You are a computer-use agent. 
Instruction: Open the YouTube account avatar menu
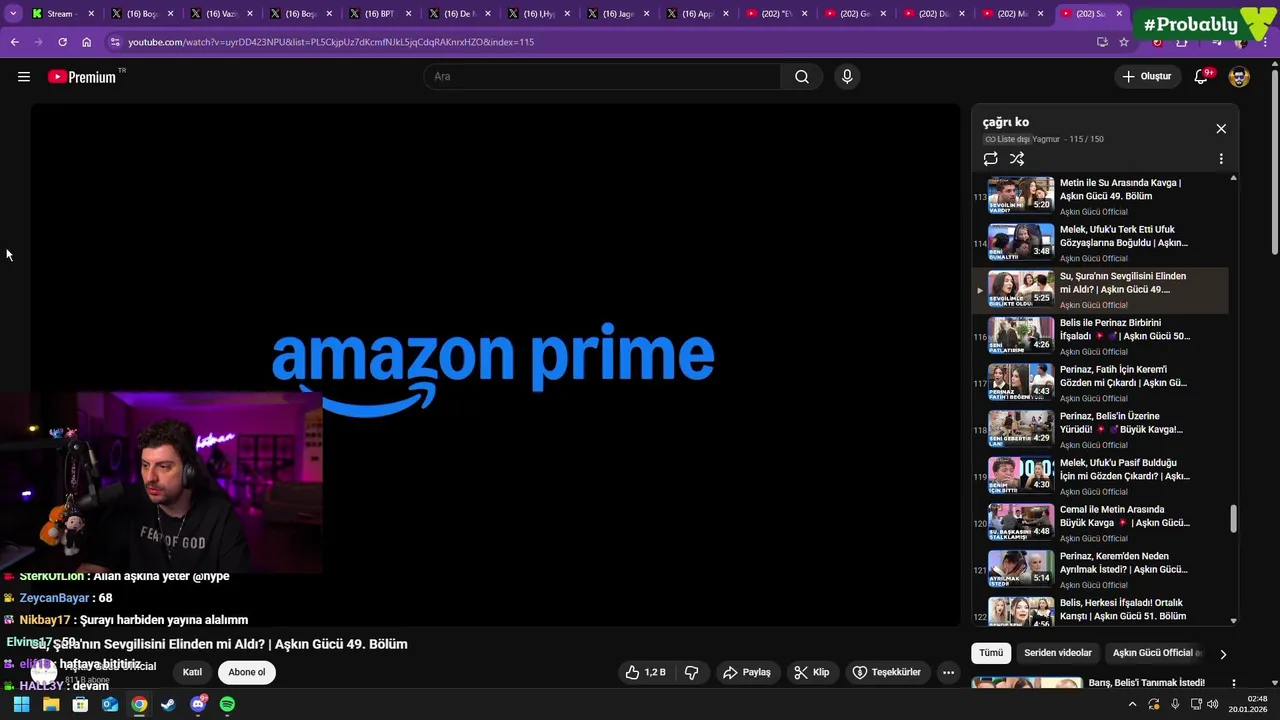(1239, 77)
